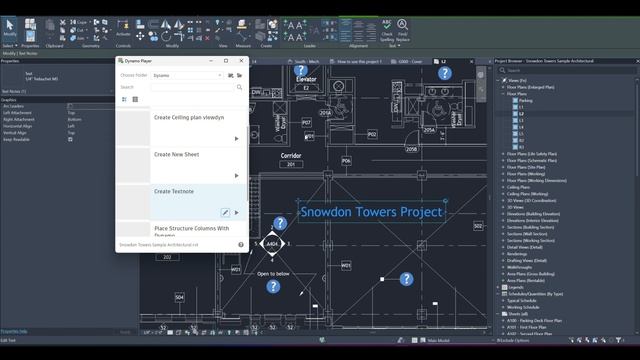Select the Create New Sheet script row
The image size is (640, 360).
(182, 165)
